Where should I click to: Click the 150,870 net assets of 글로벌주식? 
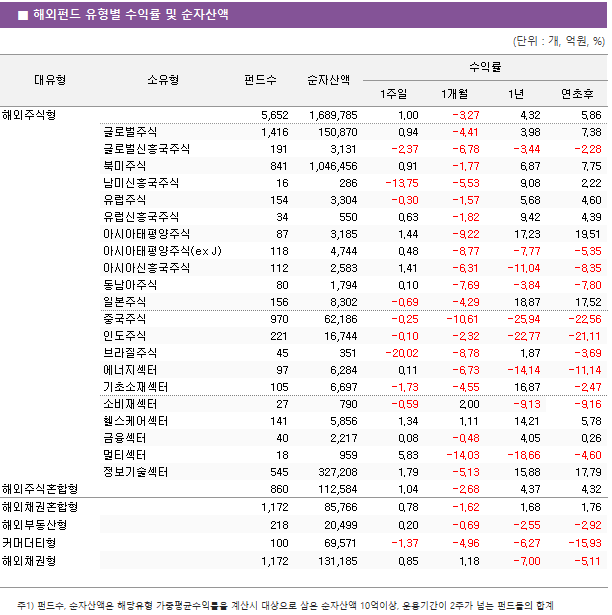[338, 132]
